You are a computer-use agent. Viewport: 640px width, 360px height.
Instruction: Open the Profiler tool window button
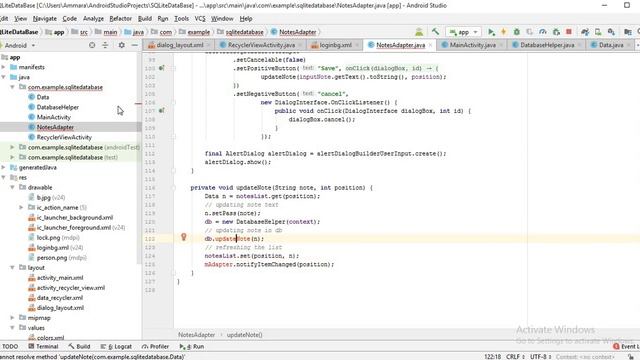pos(156,347)
